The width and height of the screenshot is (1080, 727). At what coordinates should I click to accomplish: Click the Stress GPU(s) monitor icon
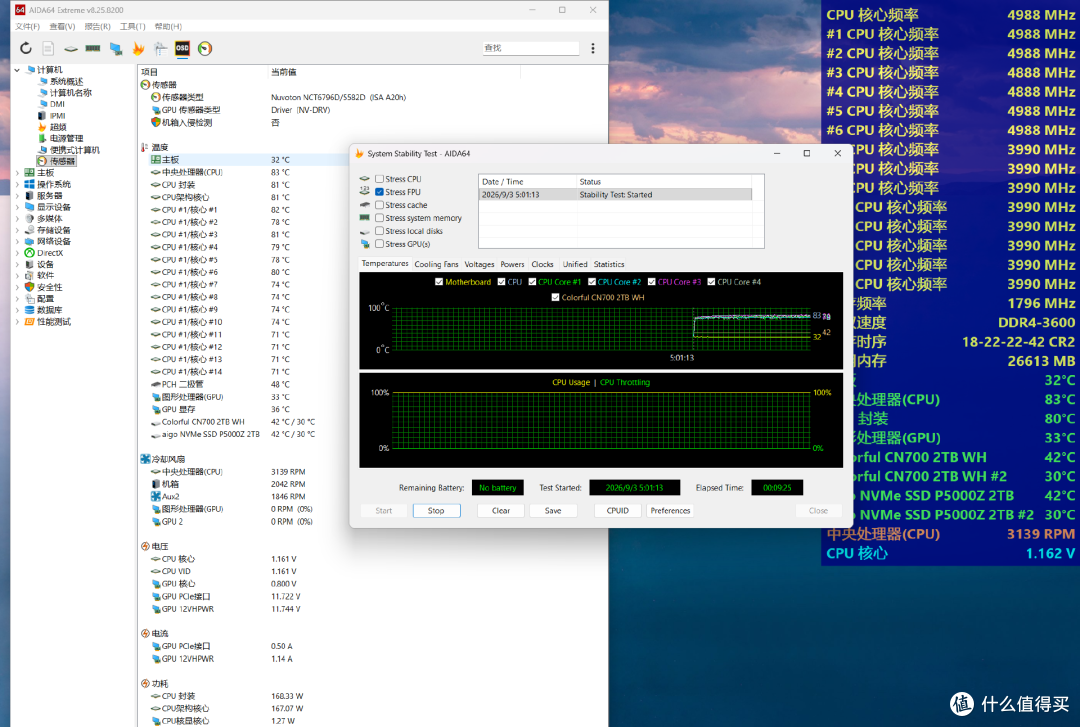364,244
